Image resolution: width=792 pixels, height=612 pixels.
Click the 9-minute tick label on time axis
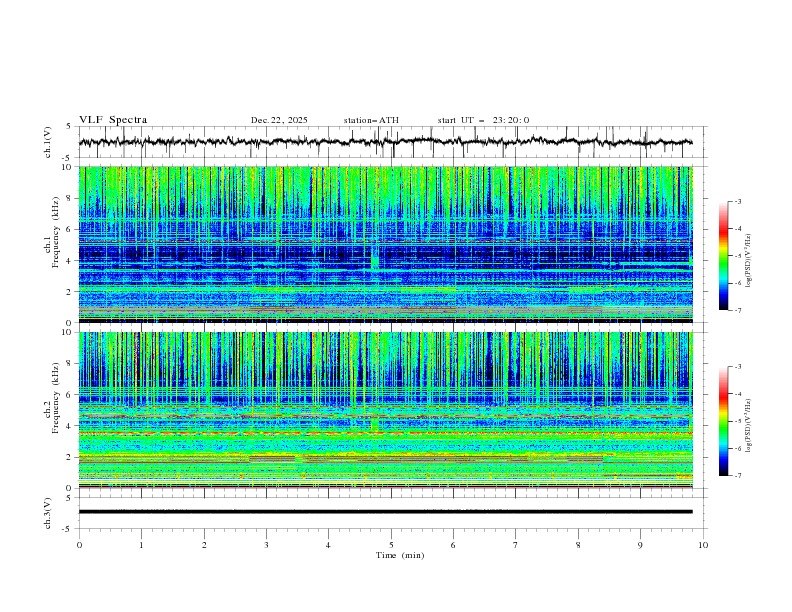point(641,544)
